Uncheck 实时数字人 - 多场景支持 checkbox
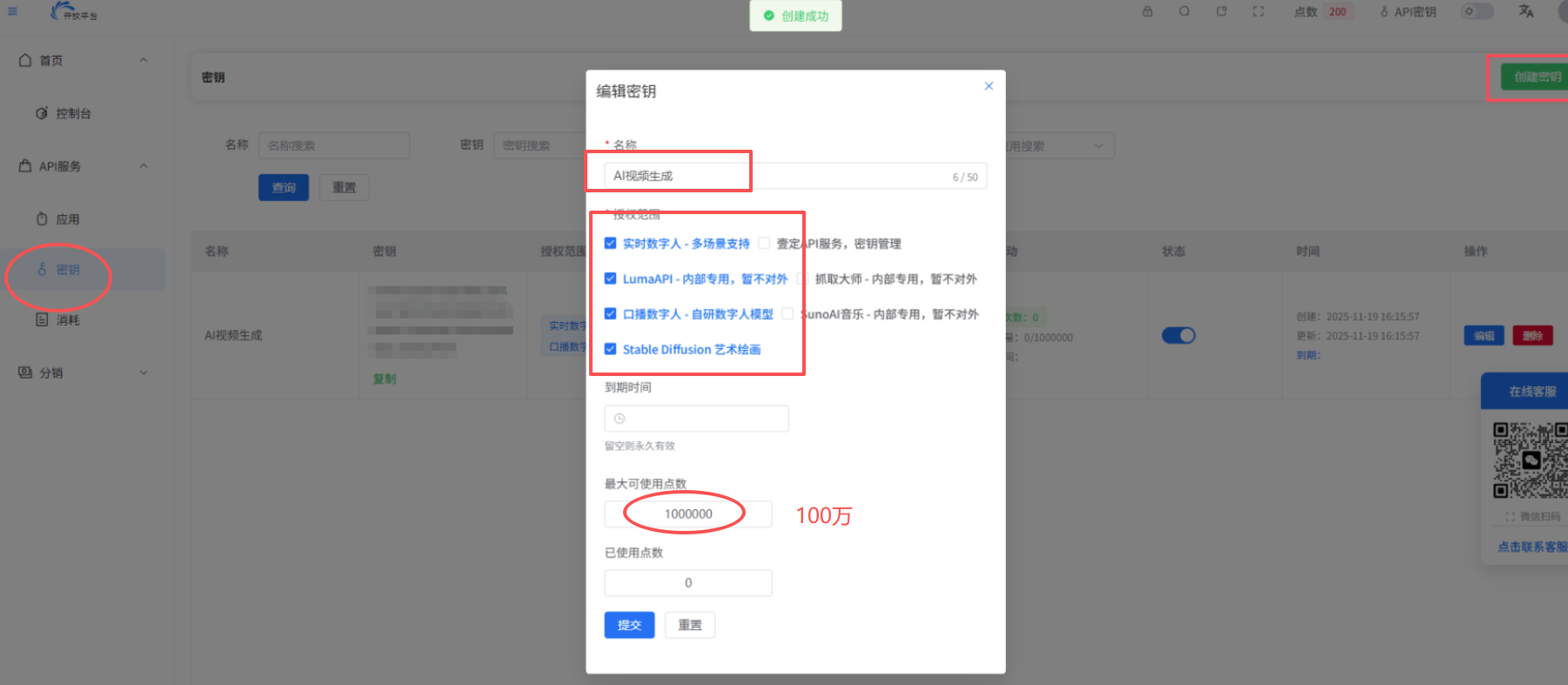Viewport: 1568px width, 685px height. [x=611, y=244]
